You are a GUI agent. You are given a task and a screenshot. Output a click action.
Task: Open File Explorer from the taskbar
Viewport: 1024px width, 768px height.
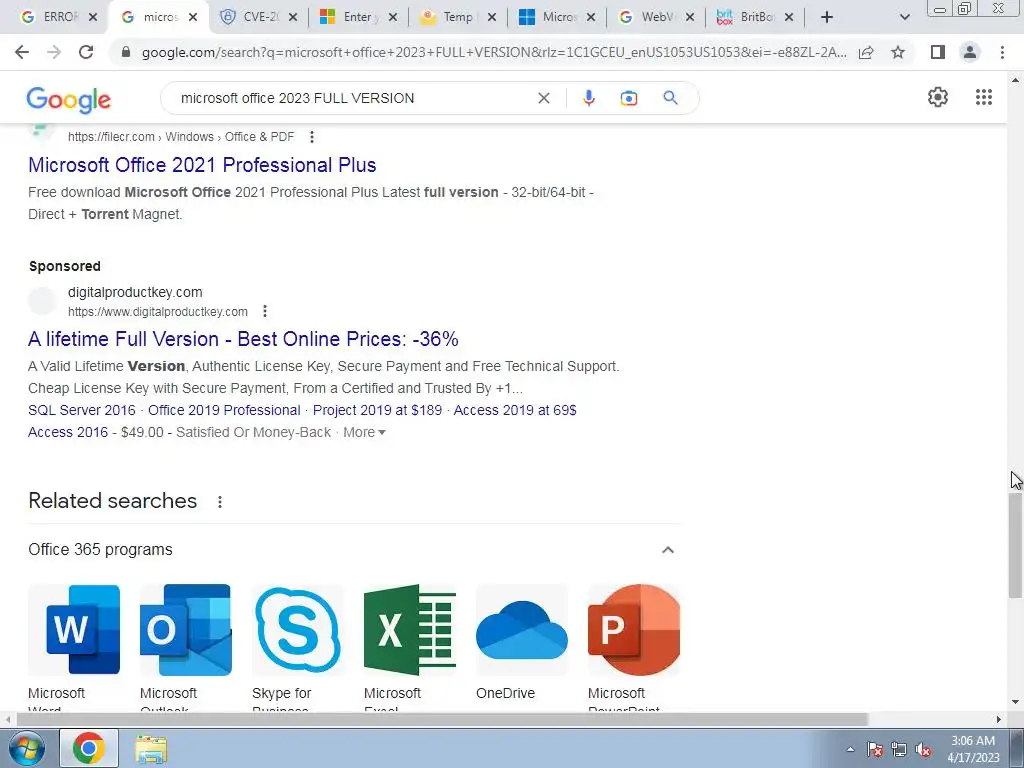151,749
